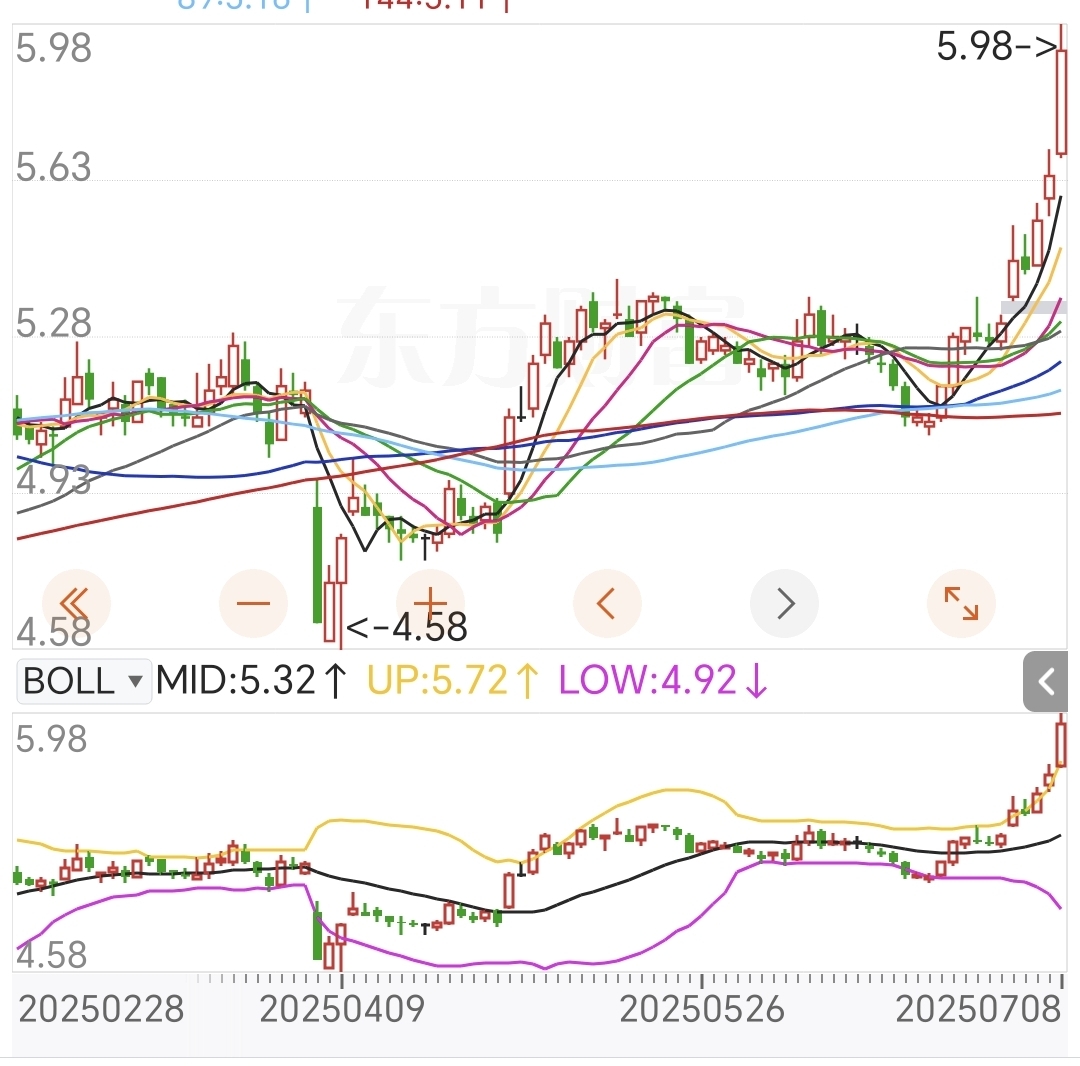Jump to earliest data with double-left arrow
The height and width of the screenshot is (1066, 1080).
tap(76, 603)
